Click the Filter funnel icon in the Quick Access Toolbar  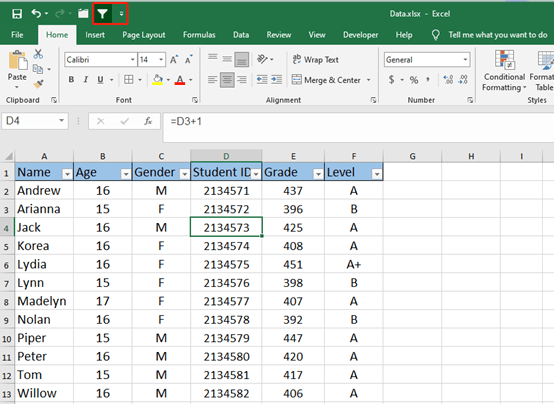(102, 14)
